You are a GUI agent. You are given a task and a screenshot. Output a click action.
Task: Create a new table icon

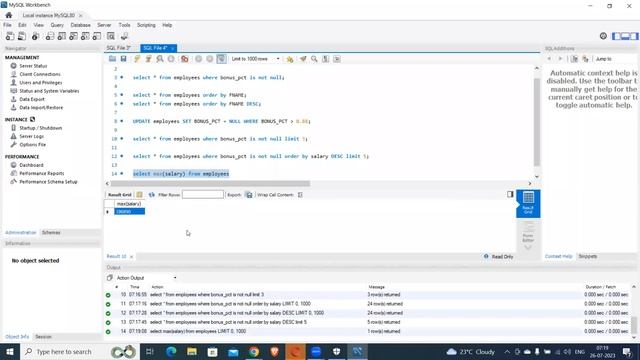coord(62,36)
